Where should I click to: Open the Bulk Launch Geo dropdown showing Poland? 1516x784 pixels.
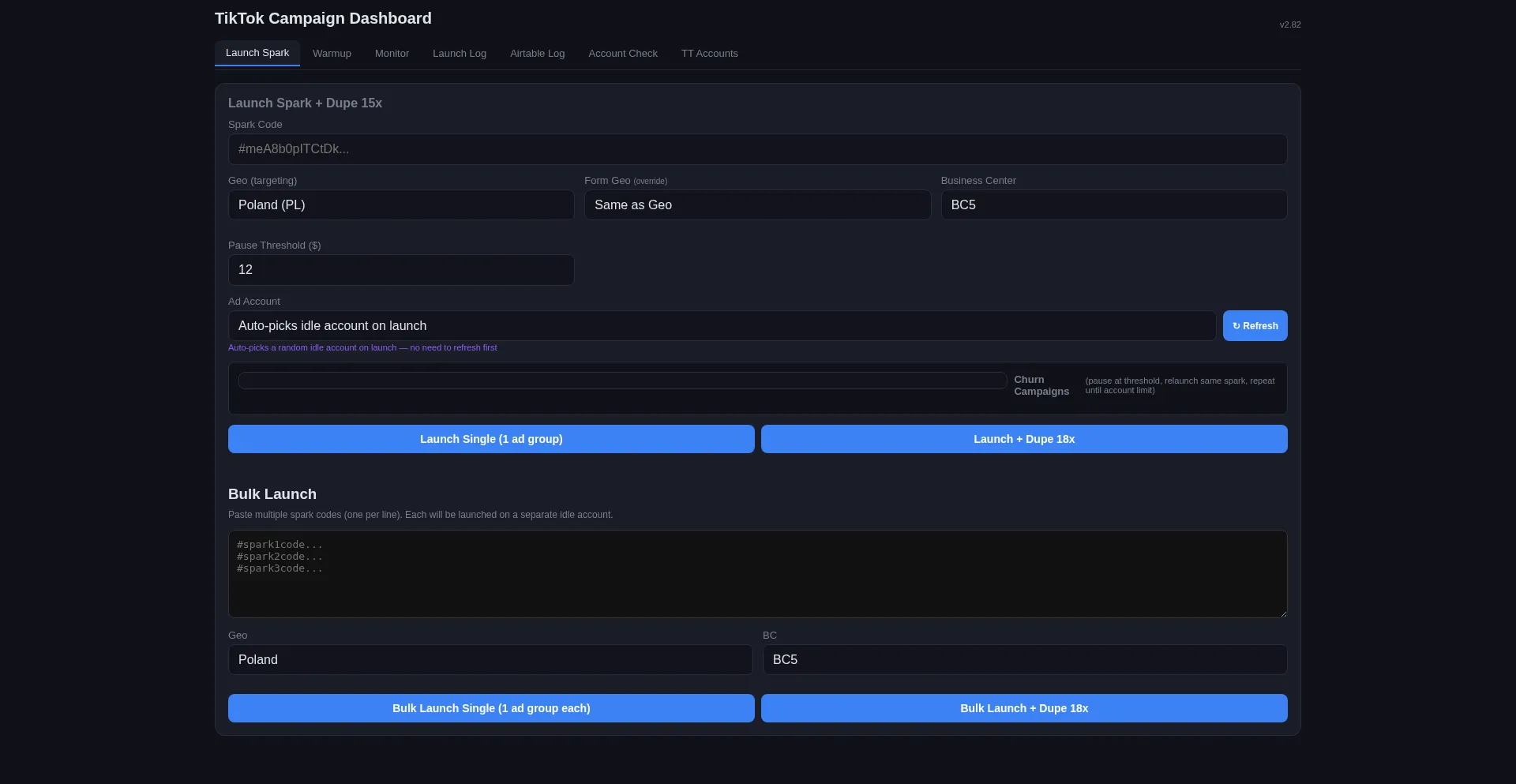tap(490, 660)
